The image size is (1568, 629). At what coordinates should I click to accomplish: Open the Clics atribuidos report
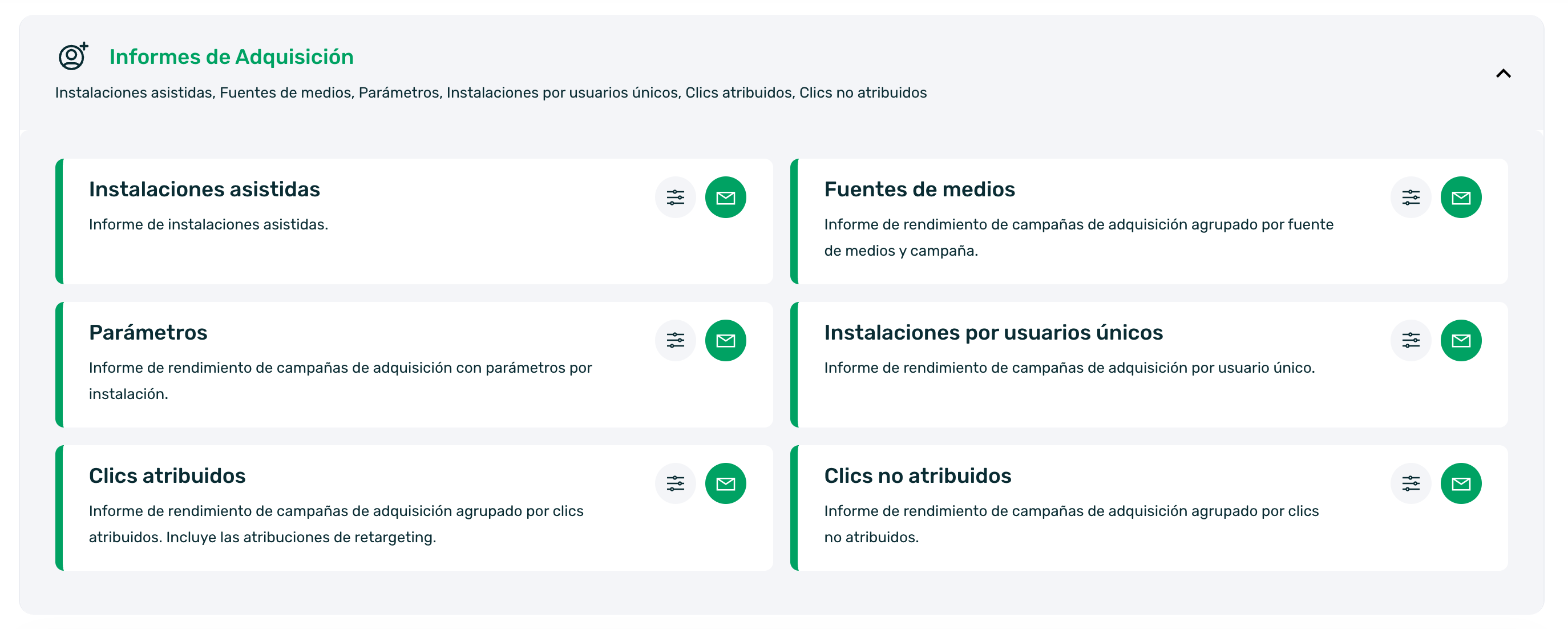click(167, 476)
